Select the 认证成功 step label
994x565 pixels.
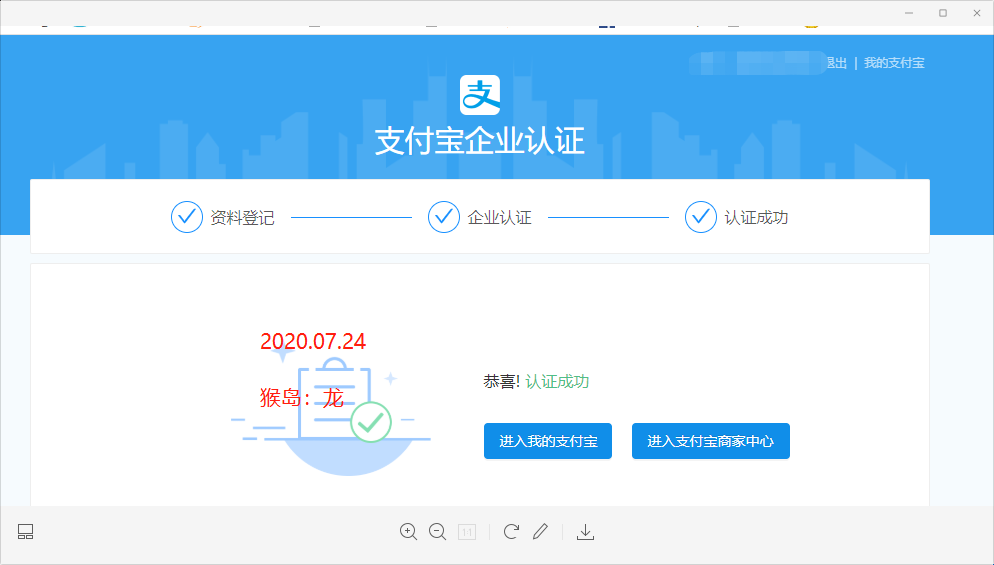tap(756, 218)
